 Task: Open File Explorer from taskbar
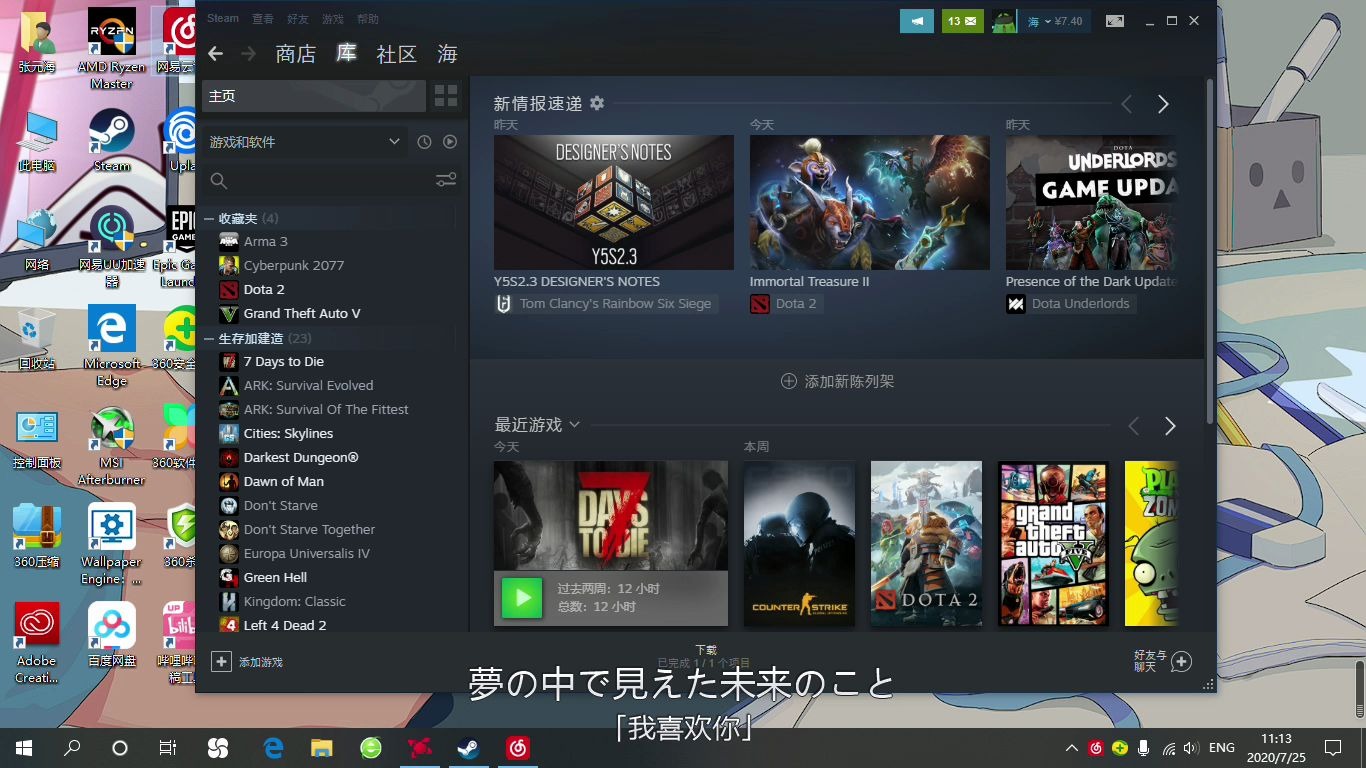click(321, 748)
